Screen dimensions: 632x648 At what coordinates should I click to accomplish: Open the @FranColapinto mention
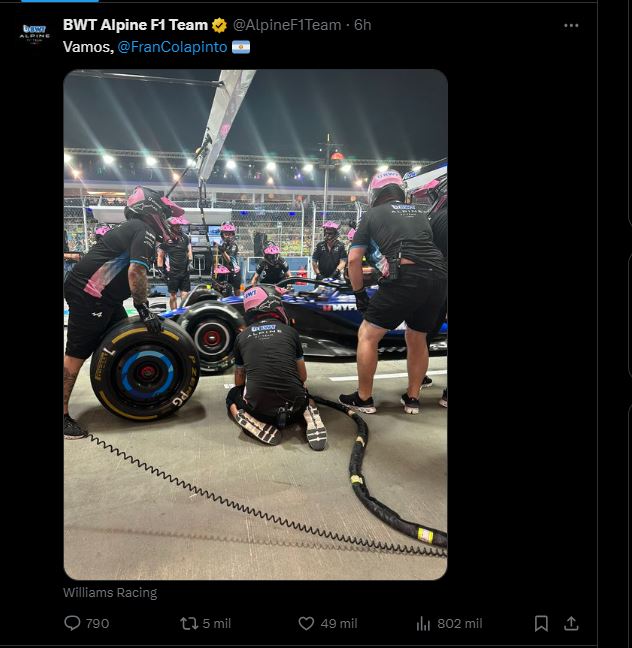tap(172, 47)
